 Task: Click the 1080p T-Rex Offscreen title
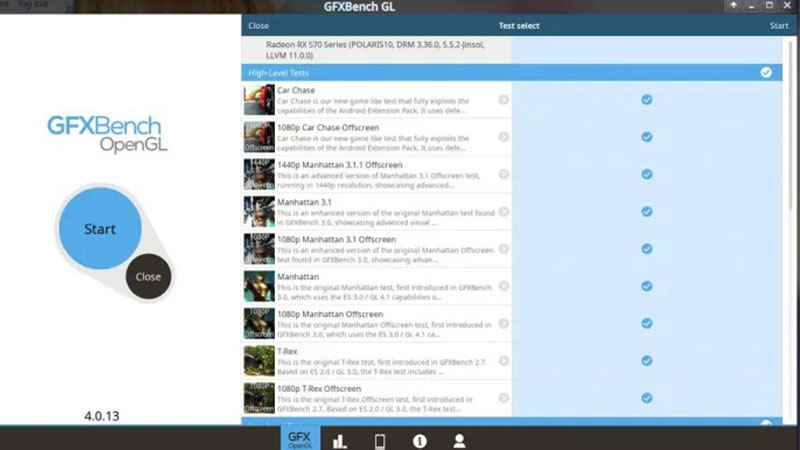319,388
